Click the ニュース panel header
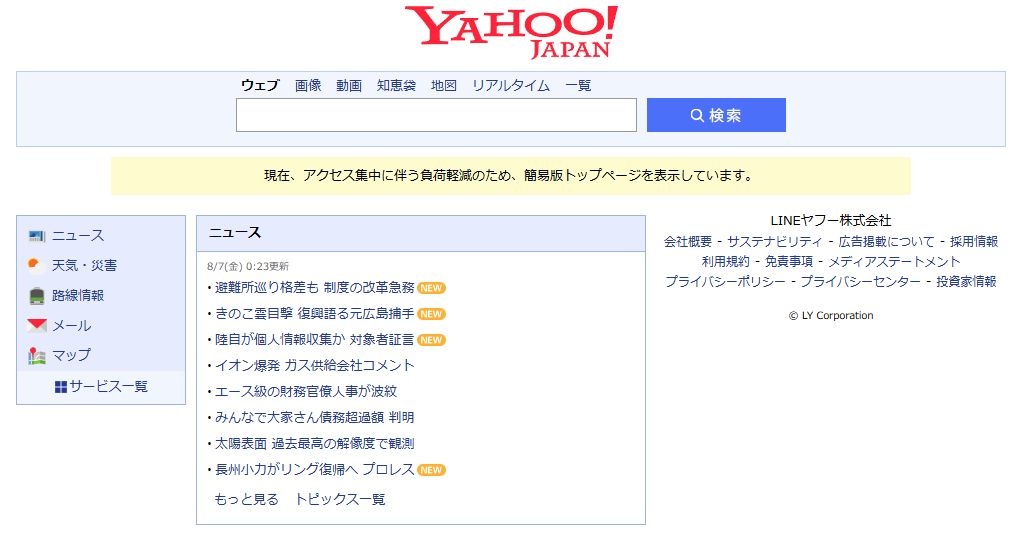This screenshot has width=1033, height=536. [421, 233]
